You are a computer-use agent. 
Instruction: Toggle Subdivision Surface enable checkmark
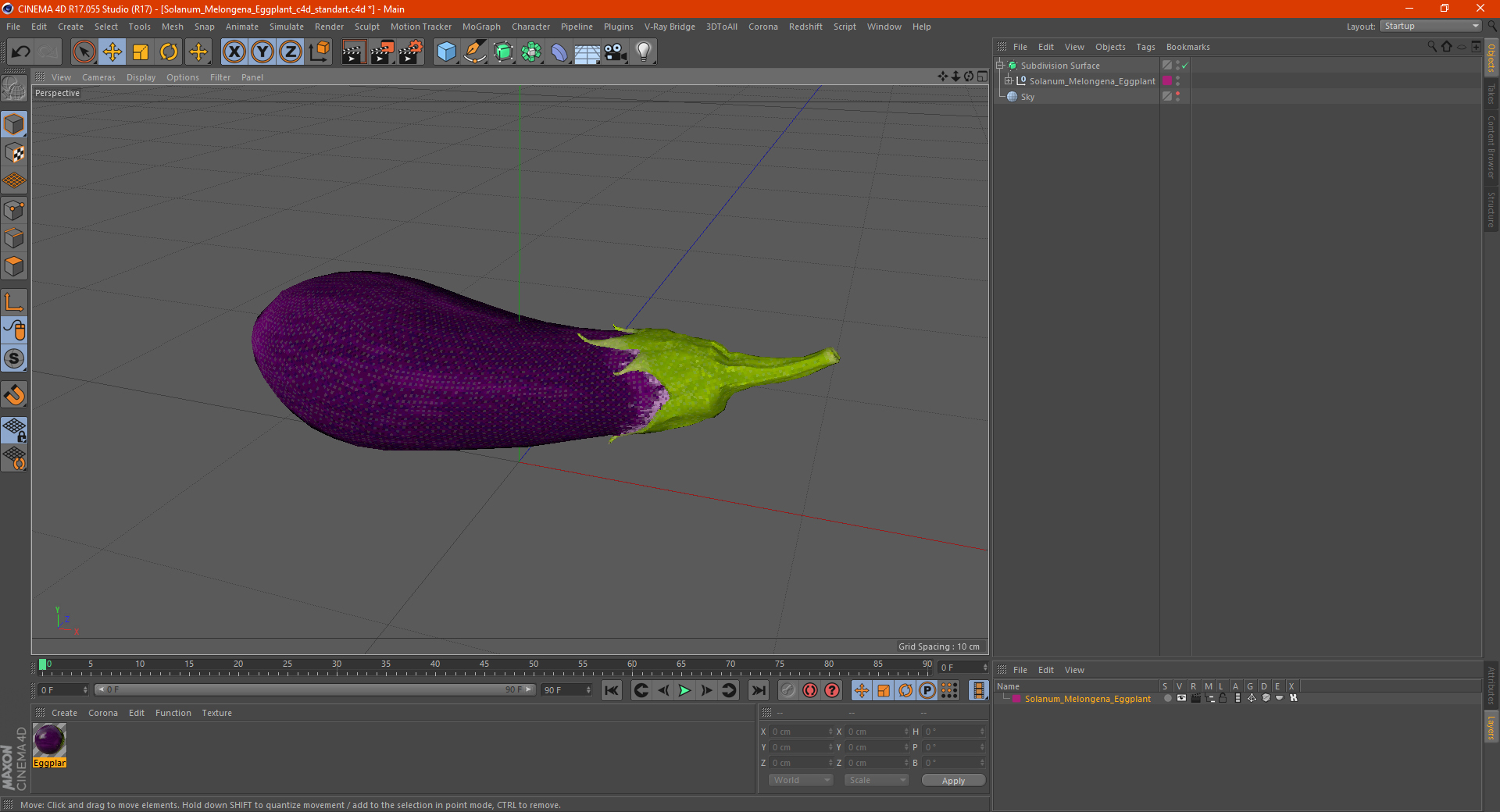(1185, 66)
